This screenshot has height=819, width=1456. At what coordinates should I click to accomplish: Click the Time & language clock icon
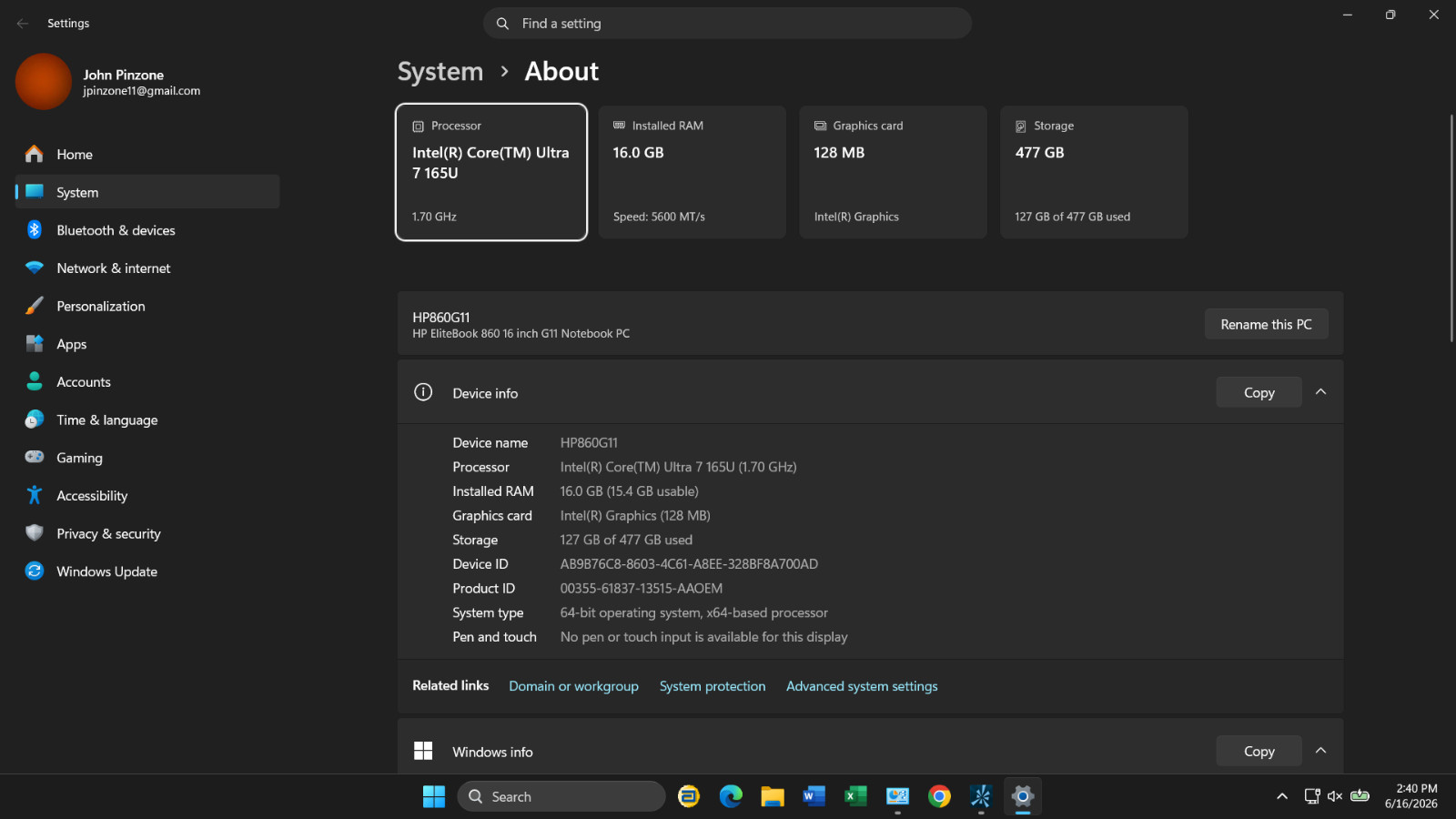[x=35, y=420]
